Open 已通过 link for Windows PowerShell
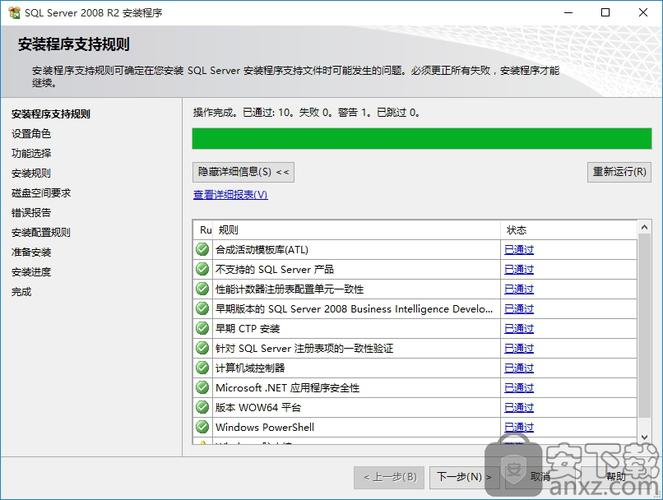 [519, 427]
